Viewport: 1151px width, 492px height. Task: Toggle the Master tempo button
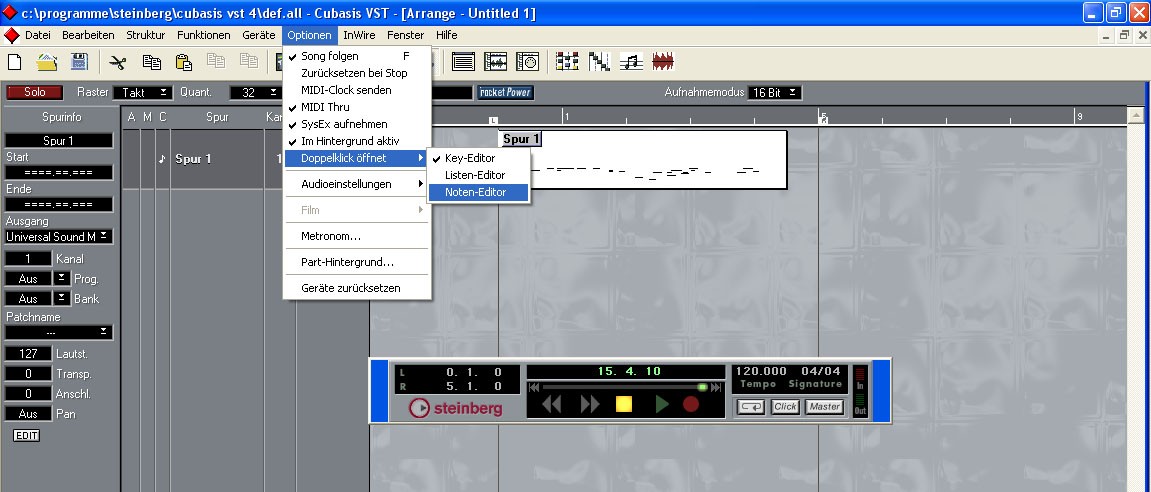tap(824, 407)
